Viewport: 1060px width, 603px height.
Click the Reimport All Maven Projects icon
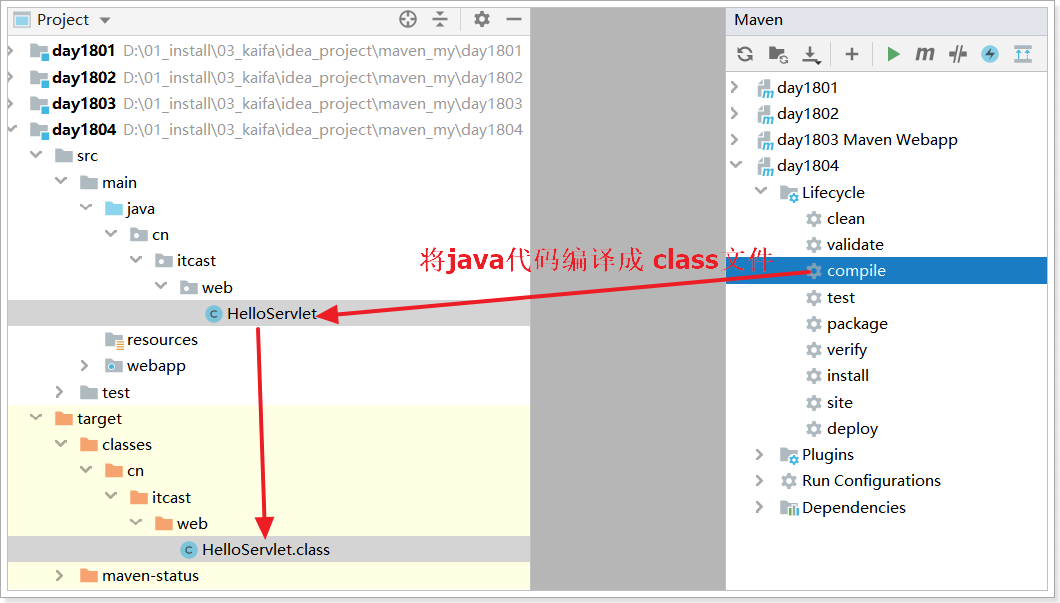(745, 54)
